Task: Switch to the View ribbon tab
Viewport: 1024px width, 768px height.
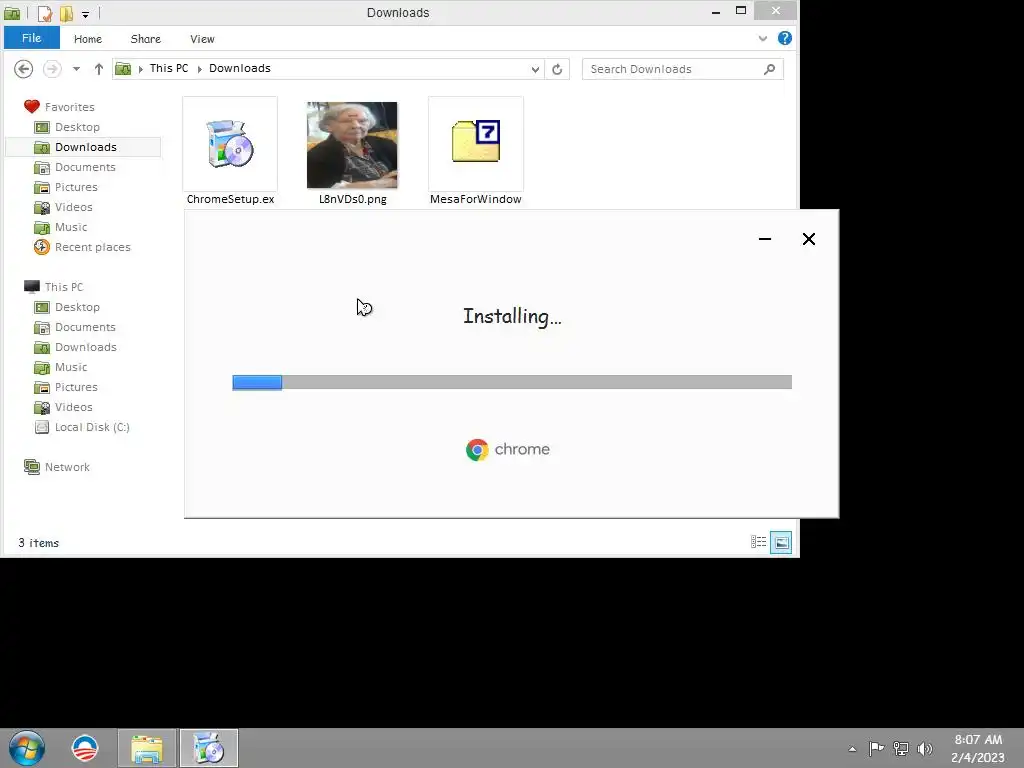Action: [202, 39]
